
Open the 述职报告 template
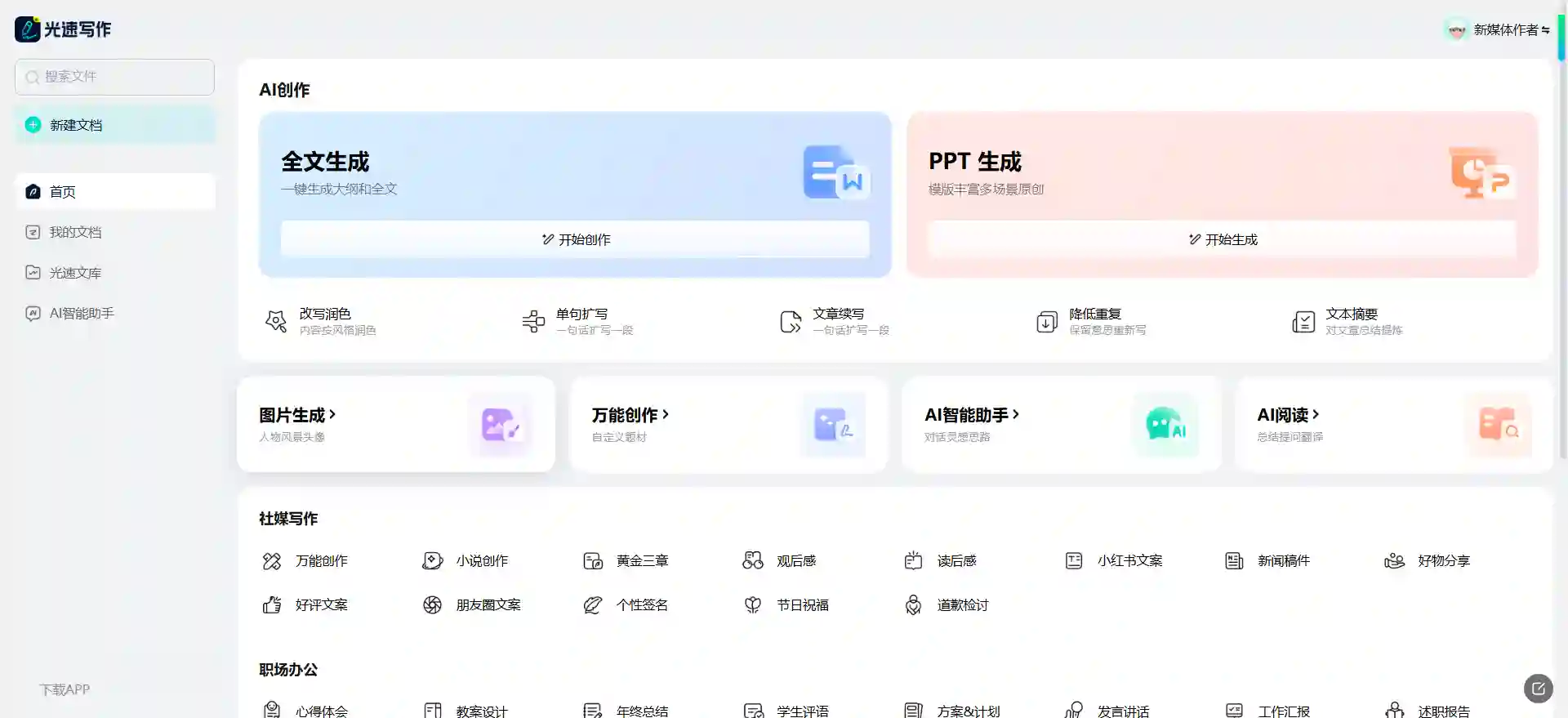coord(1427,710)
